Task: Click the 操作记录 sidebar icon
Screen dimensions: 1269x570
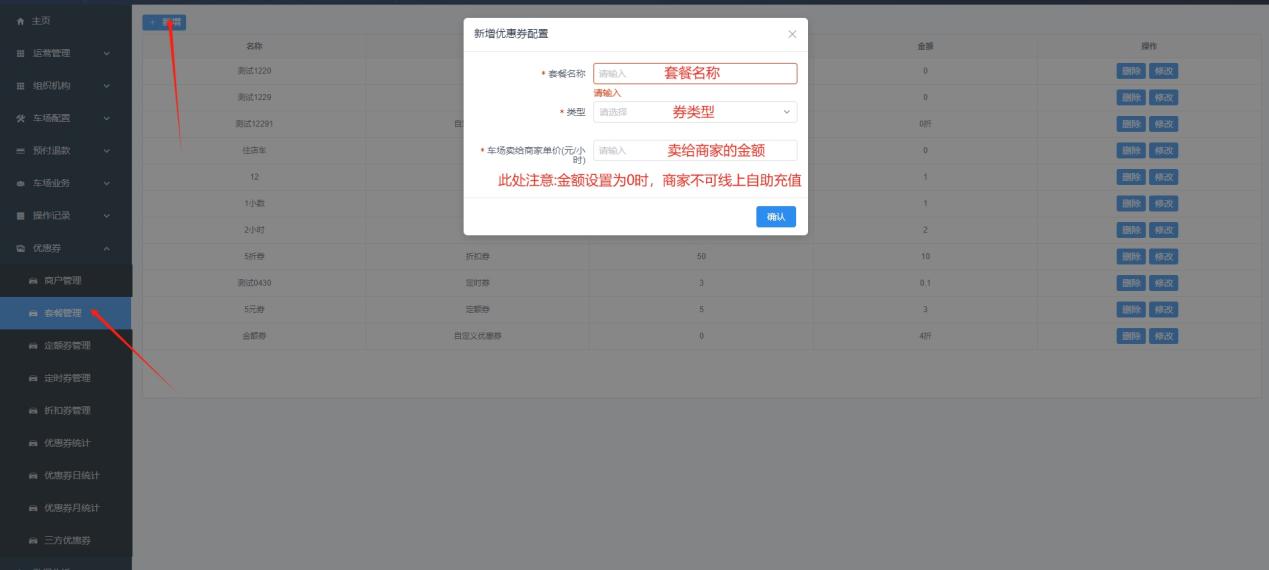Action: pyautogui.click(x=20, y=215)
